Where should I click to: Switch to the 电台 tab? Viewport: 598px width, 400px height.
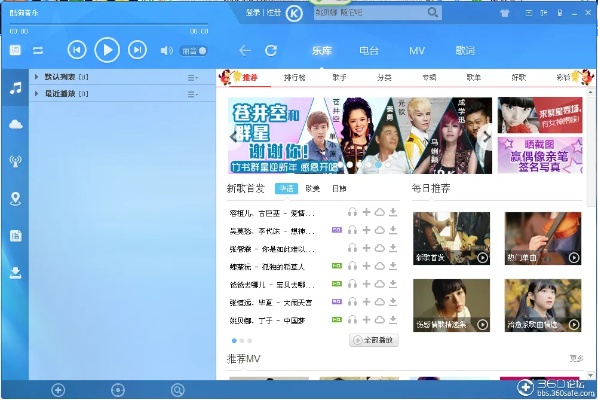click(x=369, y=51)
